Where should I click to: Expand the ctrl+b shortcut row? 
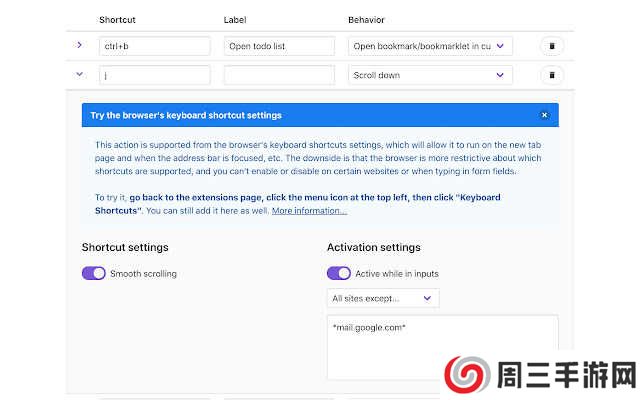coord(79,45)
